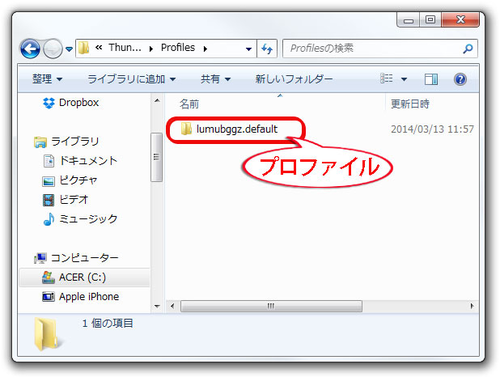Click the コンピューター monitor icon
500x377 pixels.
40,258
